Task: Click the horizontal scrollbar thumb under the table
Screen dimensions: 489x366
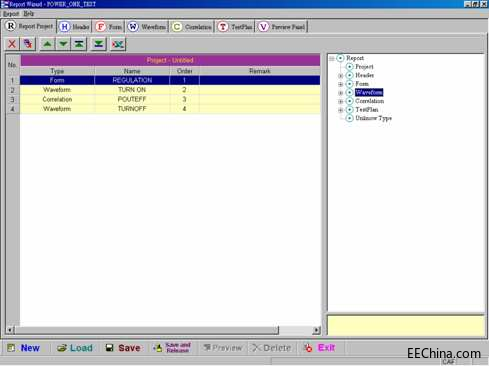Action: point(146,330)
